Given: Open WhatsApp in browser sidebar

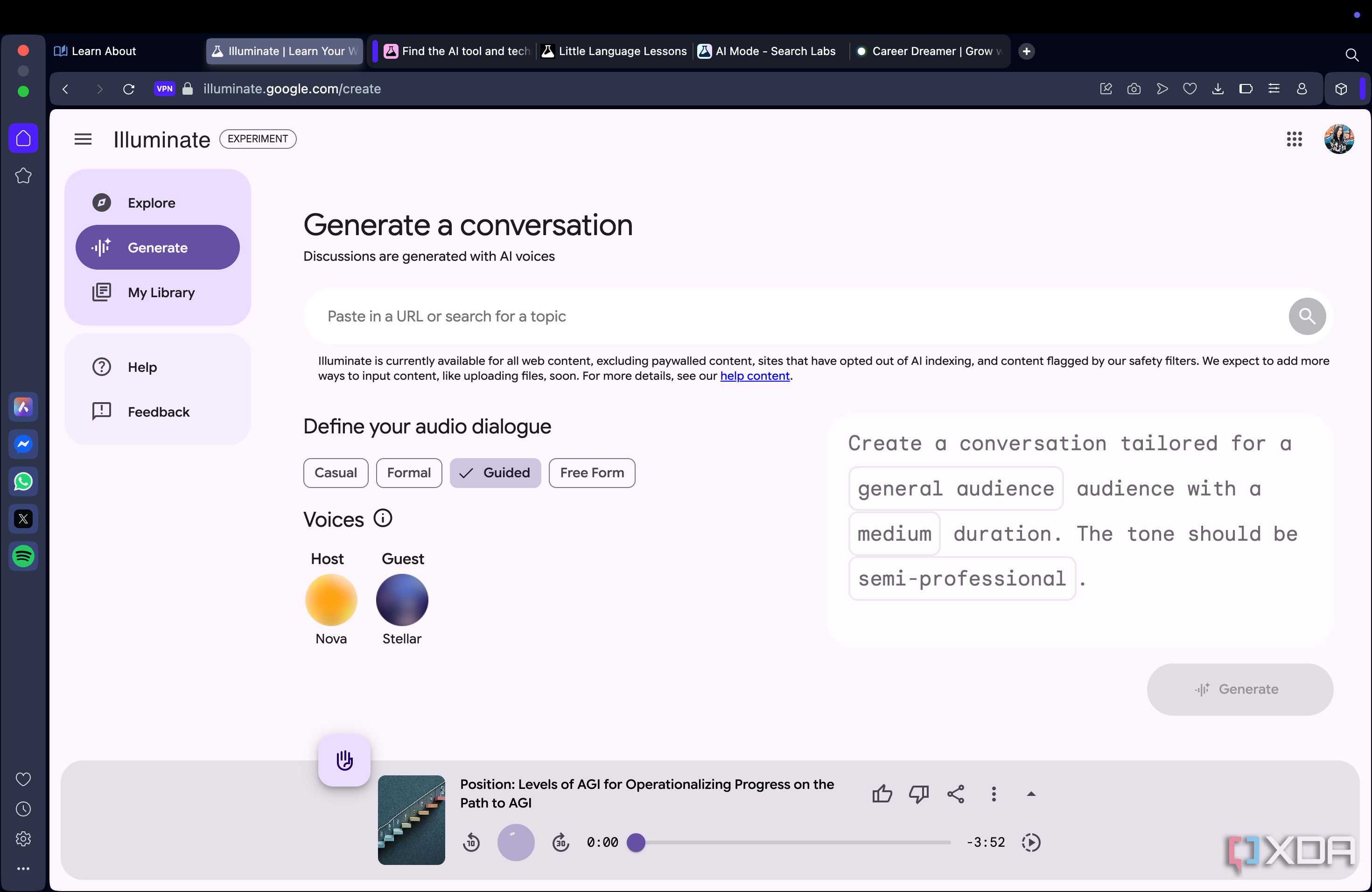Looking at the screenshot, I should [x=24, y=482].
